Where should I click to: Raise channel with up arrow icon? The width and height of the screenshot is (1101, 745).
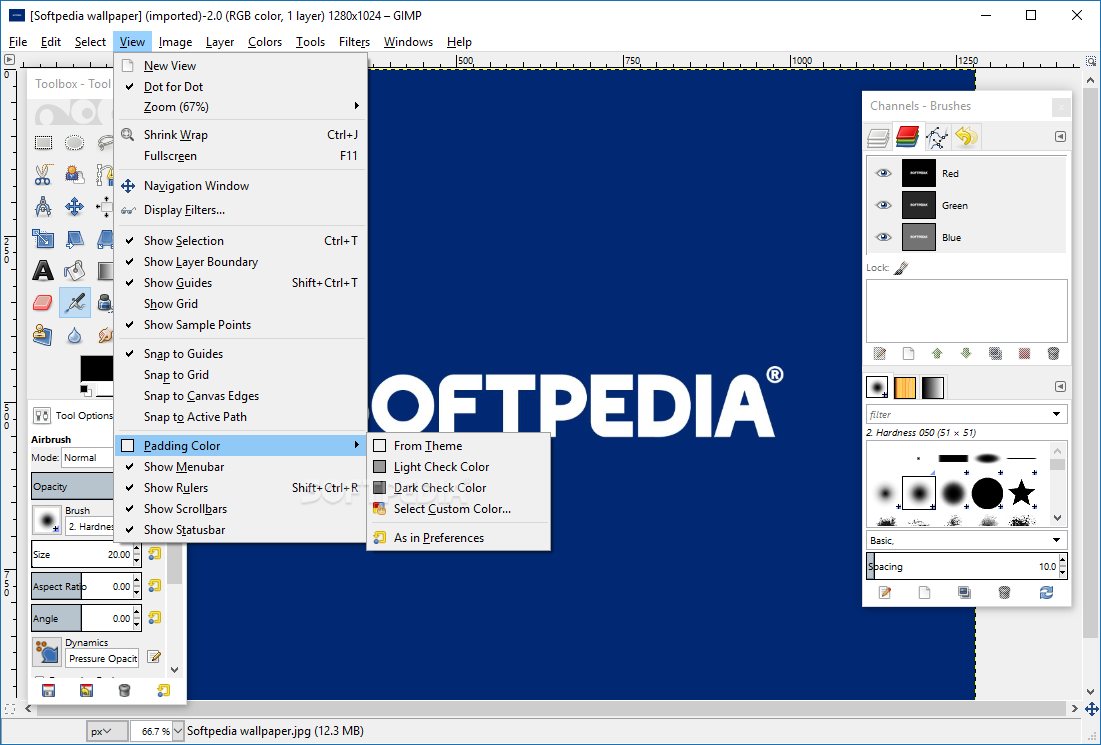tap(937, 354)
